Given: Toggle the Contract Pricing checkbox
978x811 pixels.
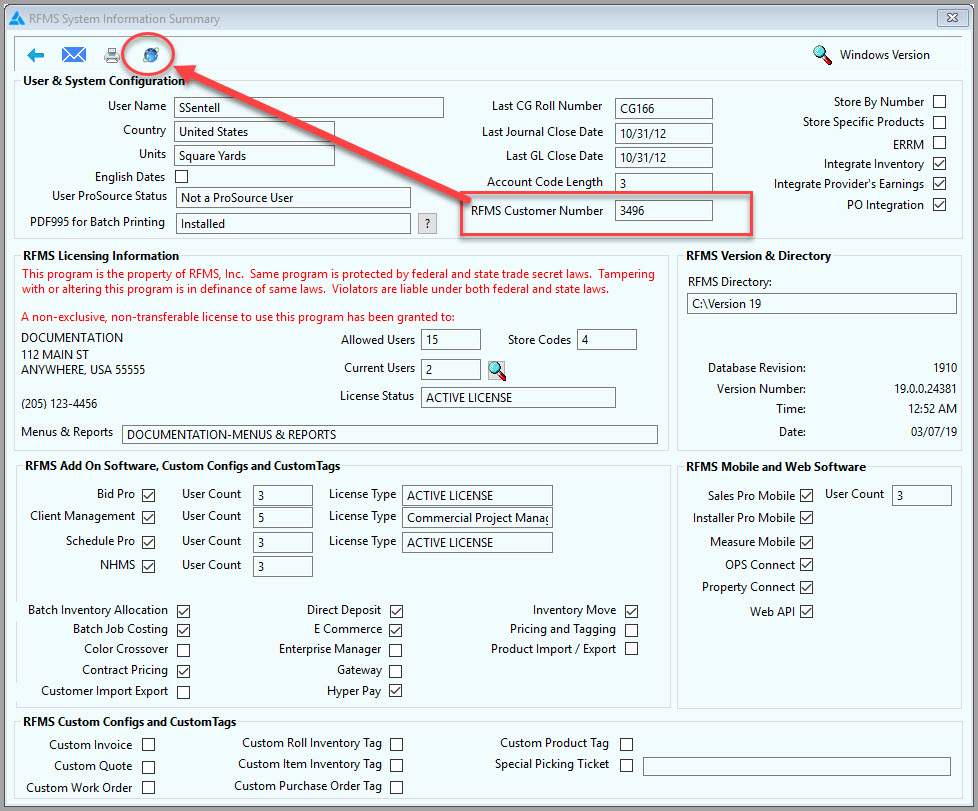Looking at the screenshot, I should [183, 671].
